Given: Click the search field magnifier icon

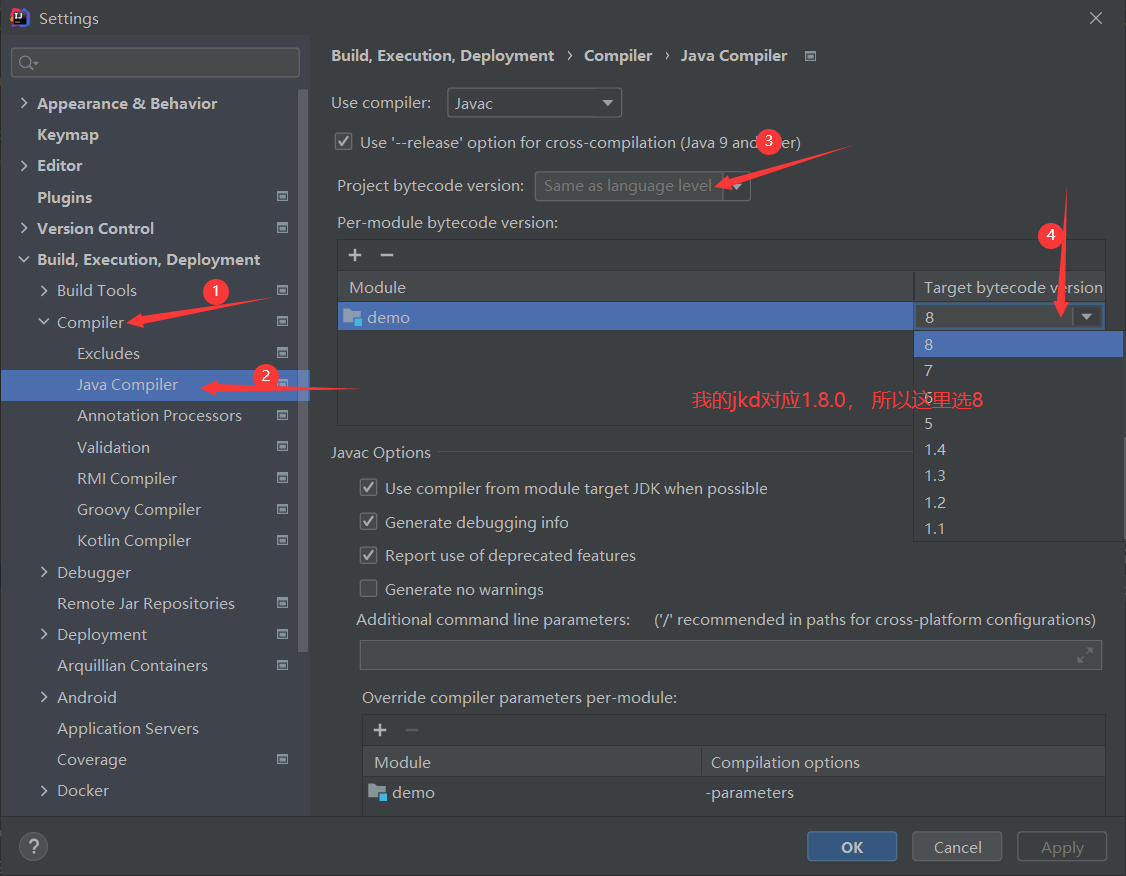Looking at the screenshot, I should coord(27,63).
